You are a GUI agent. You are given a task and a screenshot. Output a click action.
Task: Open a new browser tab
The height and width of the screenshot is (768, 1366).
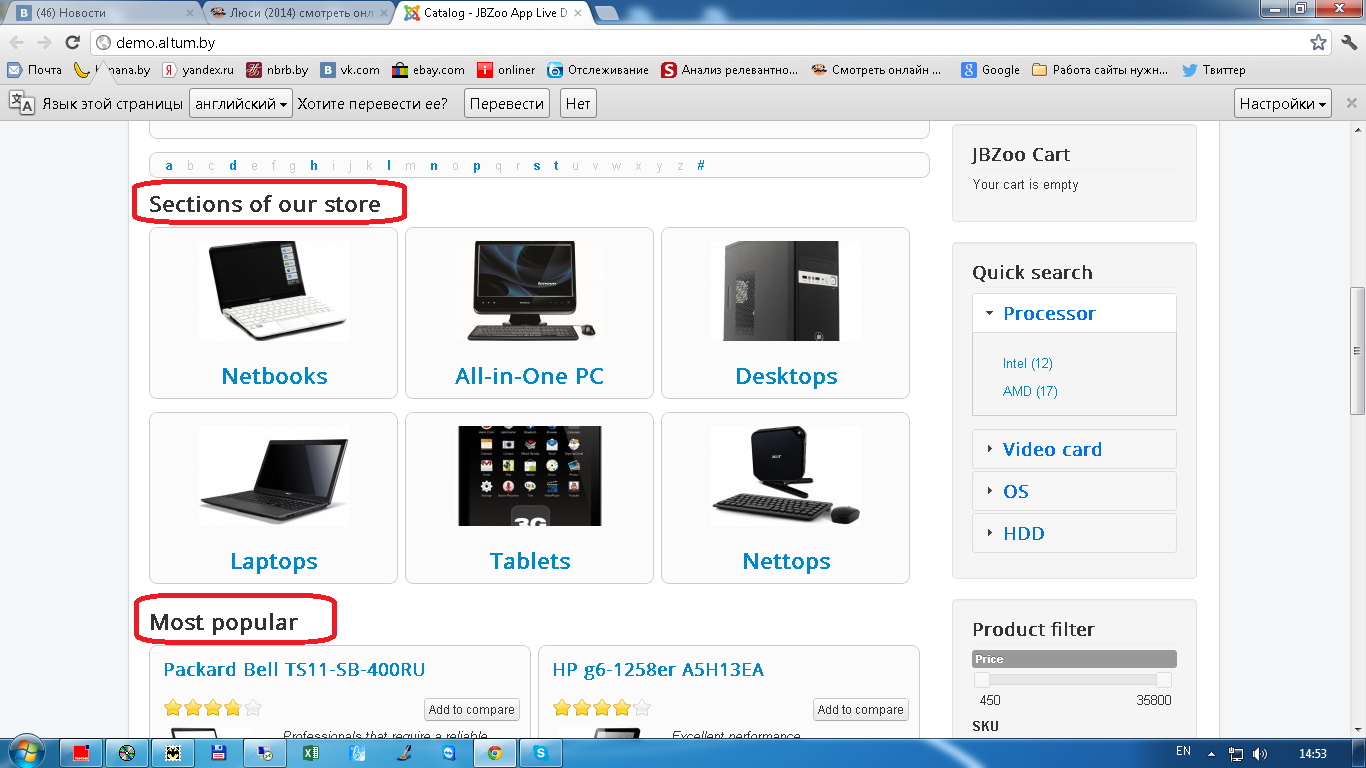point(606,13)
